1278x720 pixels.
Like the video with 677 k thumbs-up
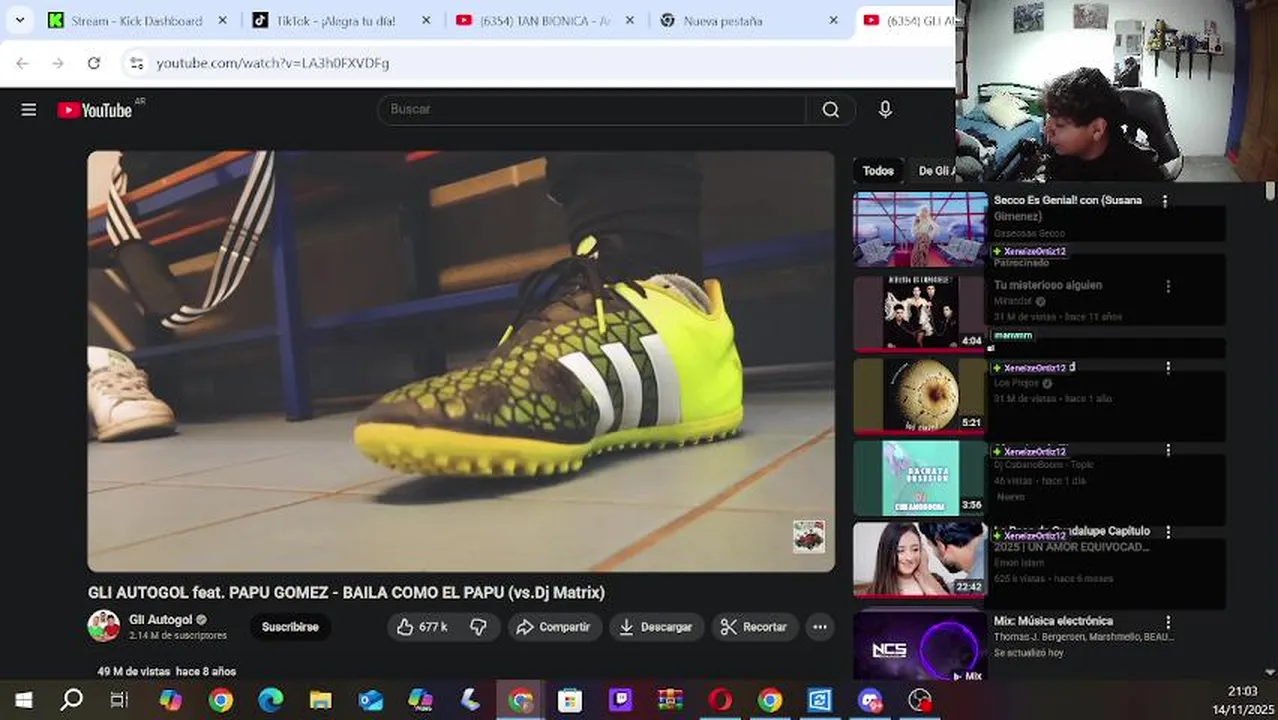[x=421, y=627]
